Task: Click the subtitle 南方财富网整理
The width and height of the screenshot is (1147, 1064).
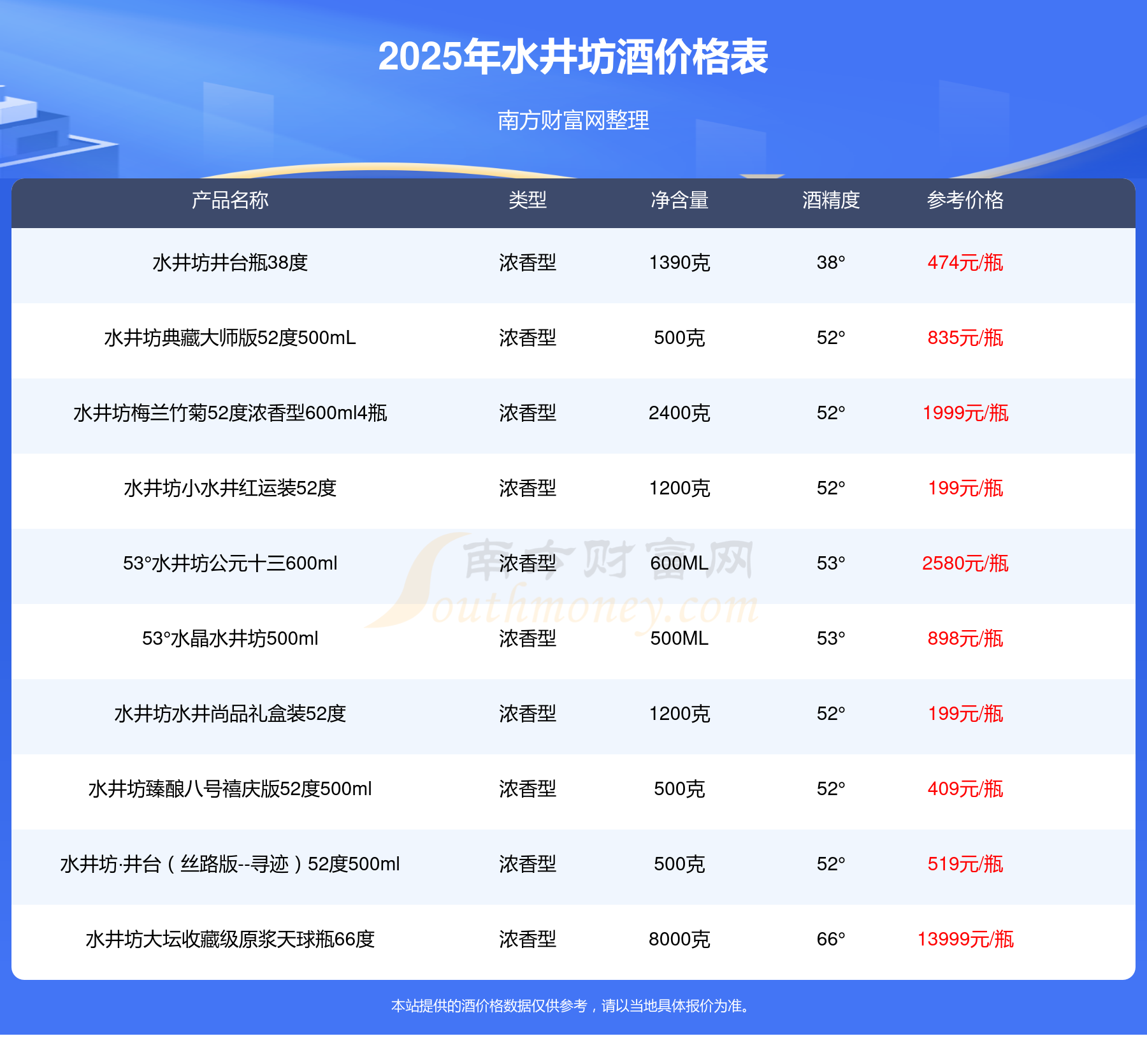Action: [573, 120]
